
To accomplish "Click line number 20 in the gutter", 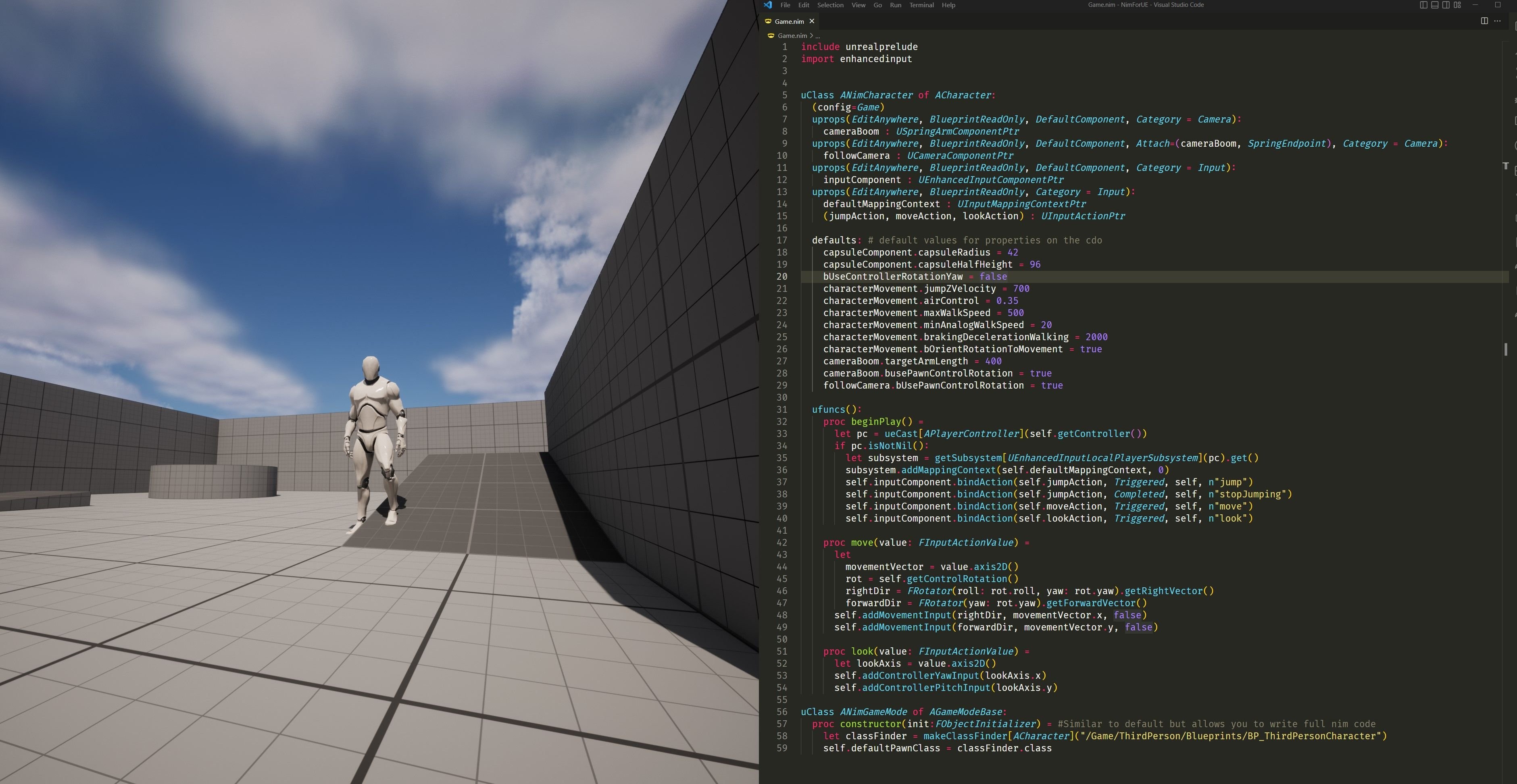I will tap(781, 277).
